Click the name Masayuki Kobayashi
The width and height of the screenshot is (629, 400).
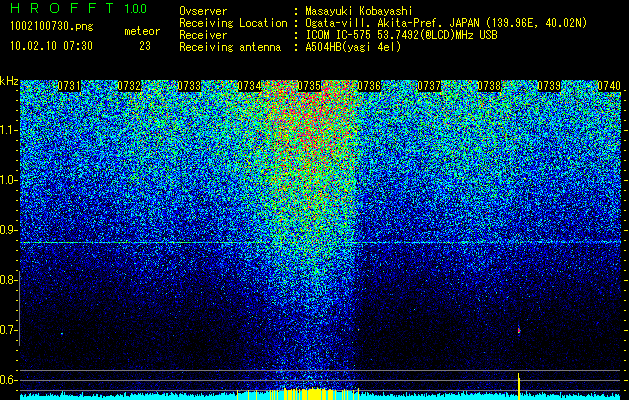tap(358, 11)
